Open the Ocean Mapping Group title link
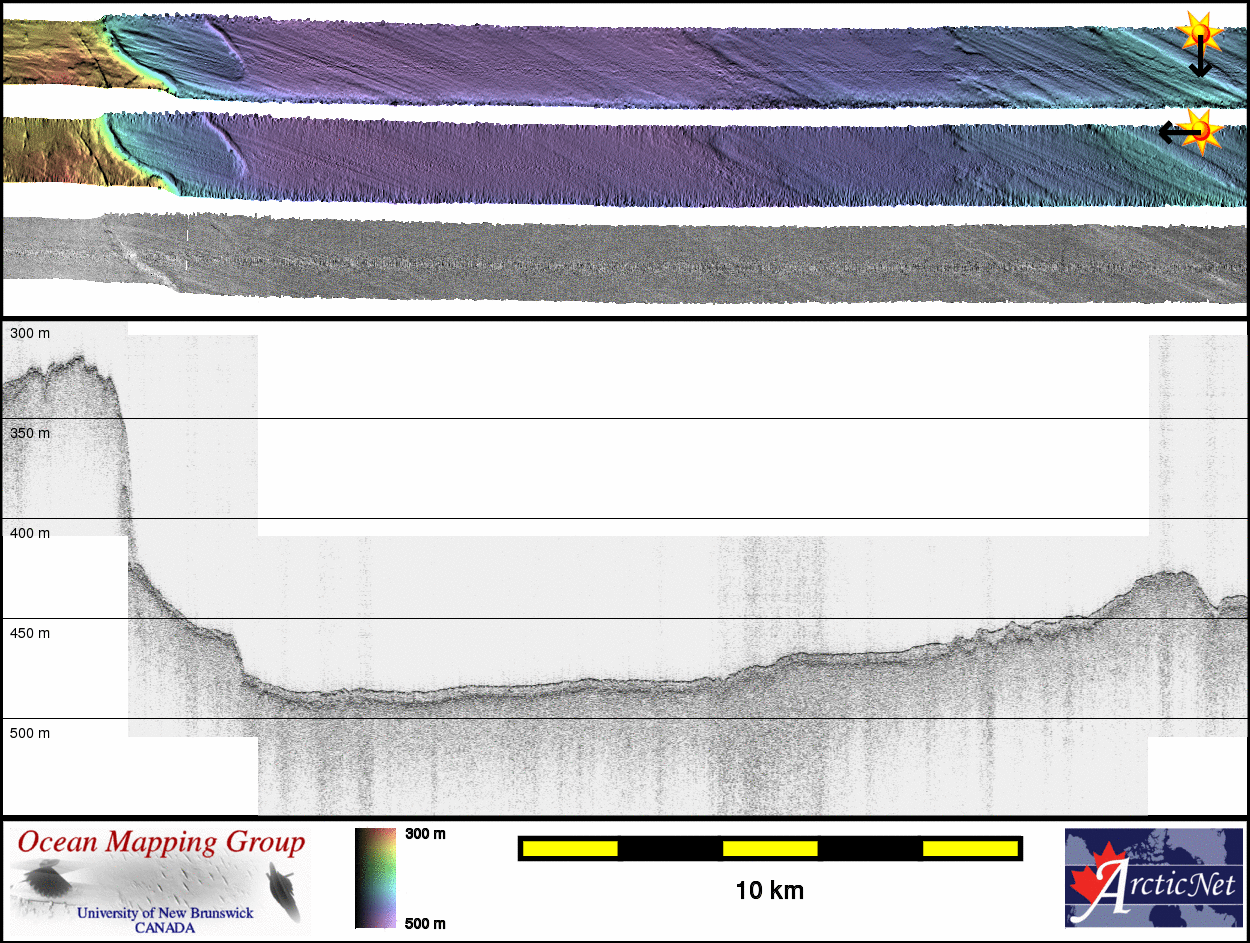Screen dimensions: 1250x943 (x=161, y=843)
